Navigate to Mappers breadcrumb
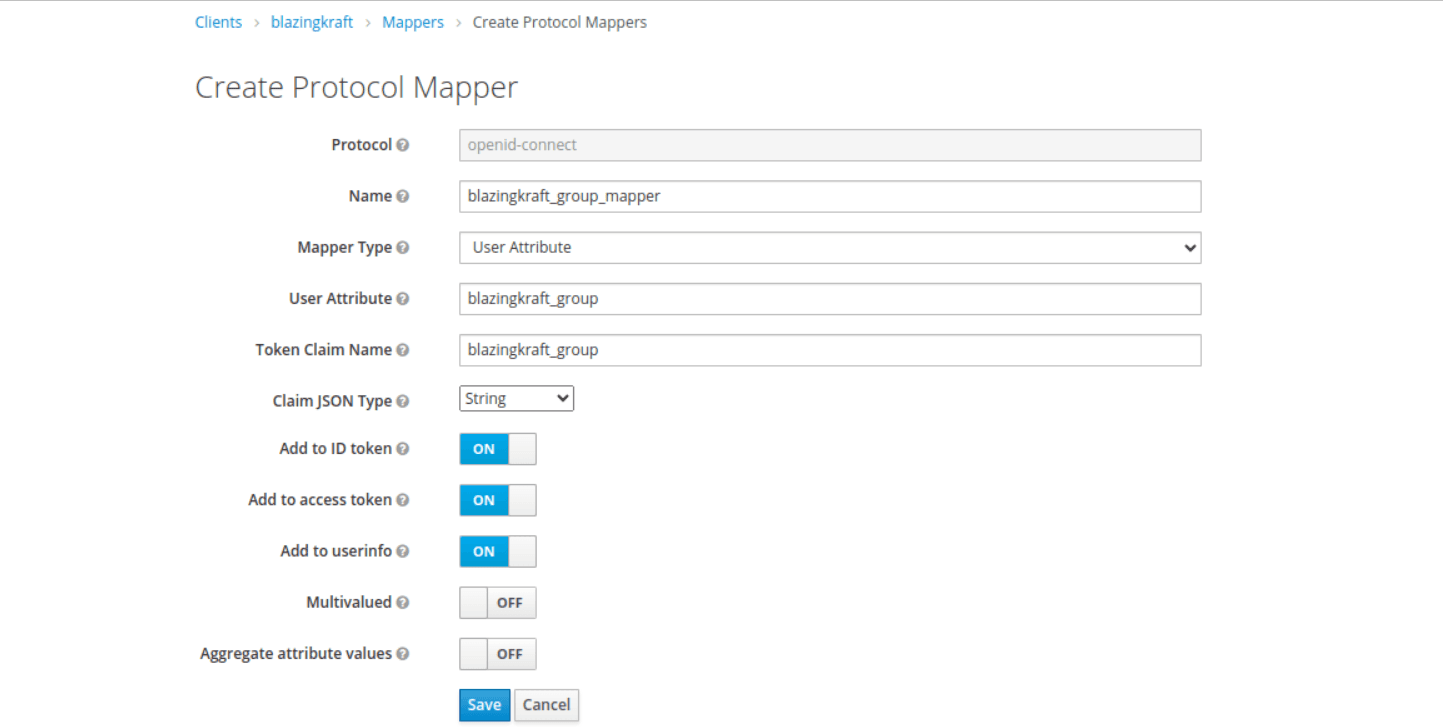The height and width of the screenshot is (727, 1443). (x=412, y=22)
